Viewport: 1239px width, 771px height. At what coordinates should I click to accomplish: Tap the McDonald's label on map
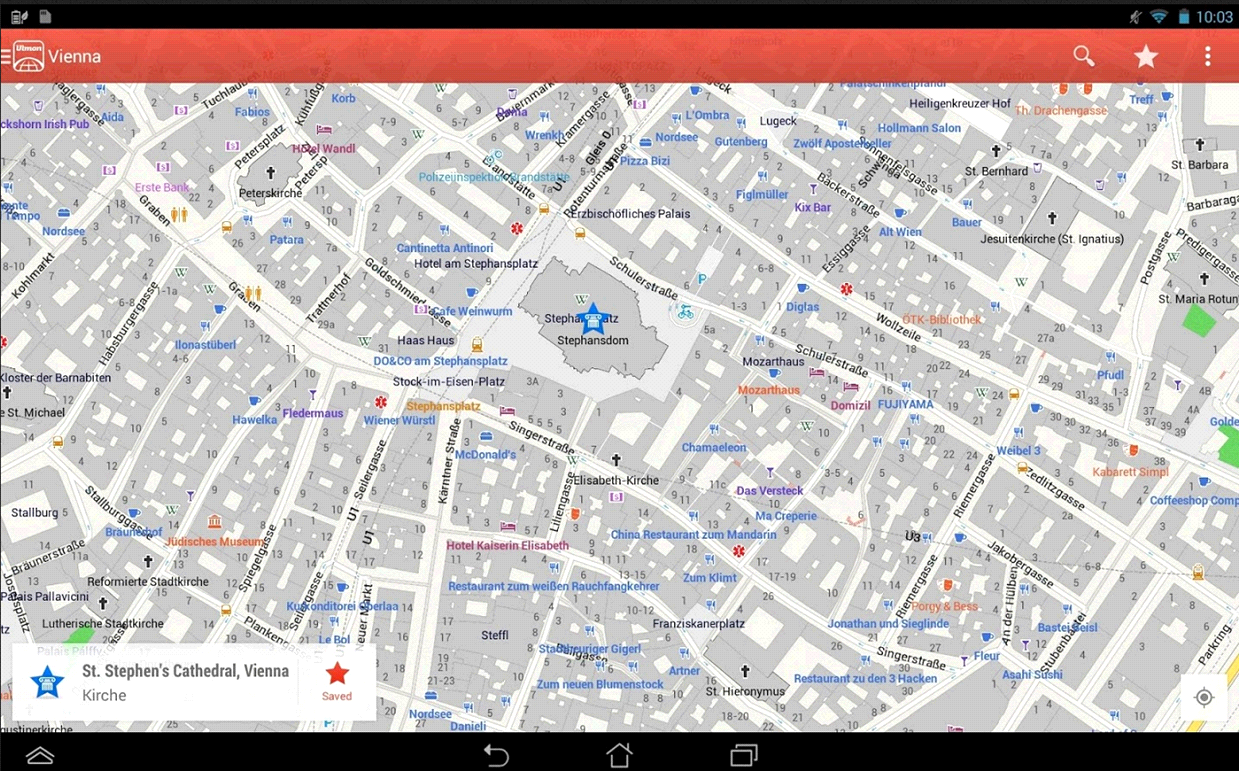[x=485, y=454]
